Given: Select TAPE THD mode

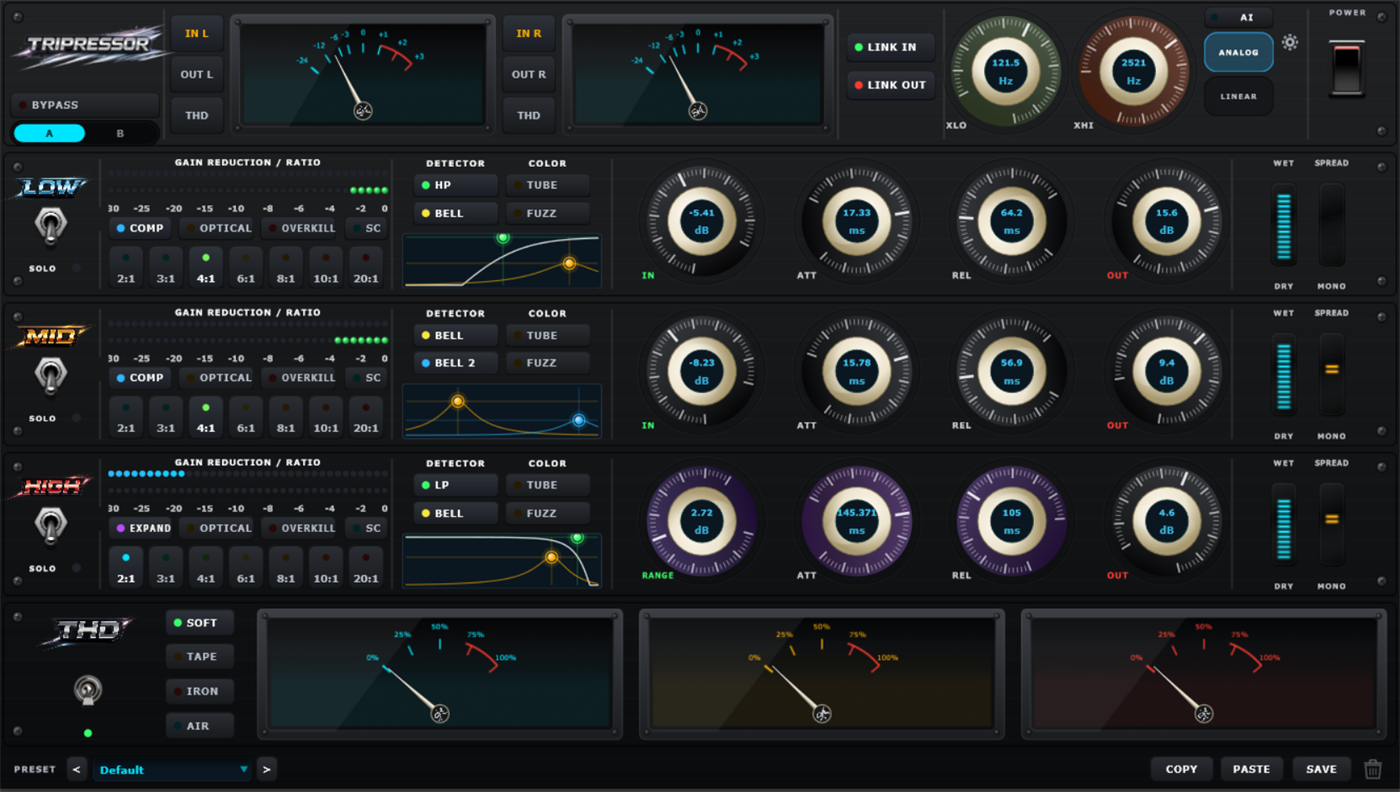Looking at the screenshot, I should click(x=200, y=657).
